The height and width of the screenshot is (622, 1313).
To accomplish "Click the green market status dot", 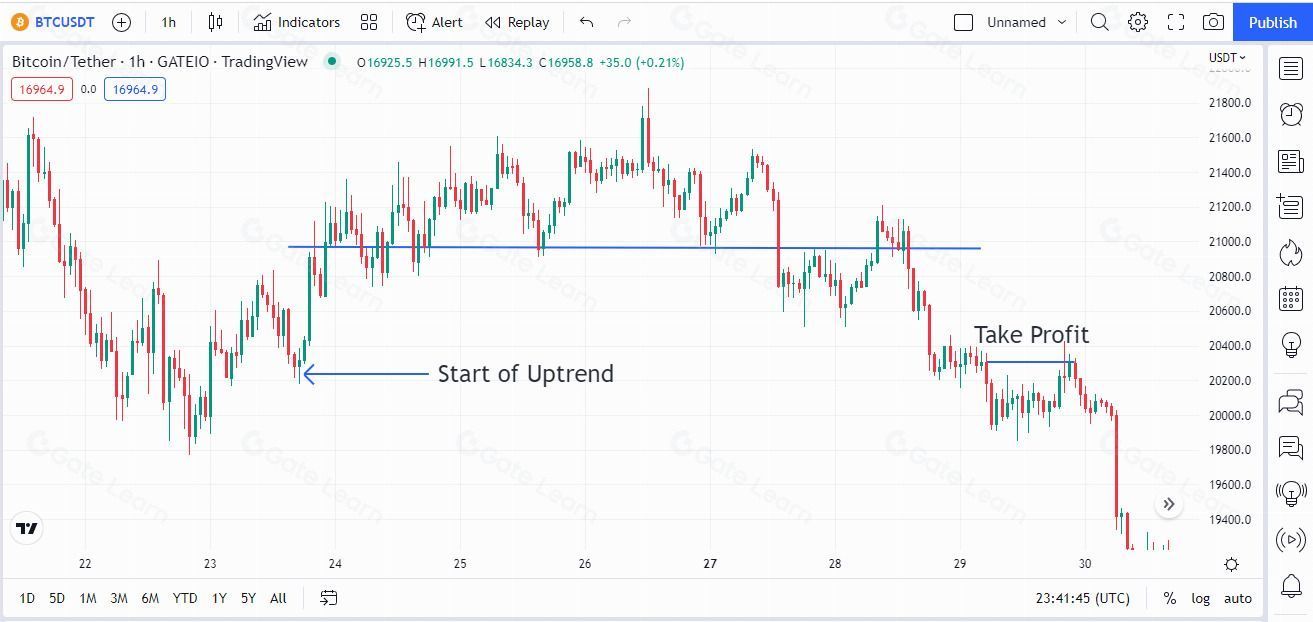I will [x=331, y=62].
